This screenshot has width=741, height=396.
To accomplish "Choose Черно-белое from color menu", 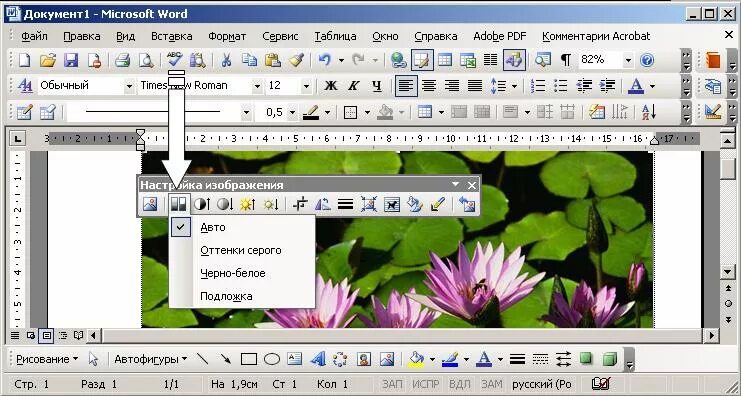I will (241, 273).
